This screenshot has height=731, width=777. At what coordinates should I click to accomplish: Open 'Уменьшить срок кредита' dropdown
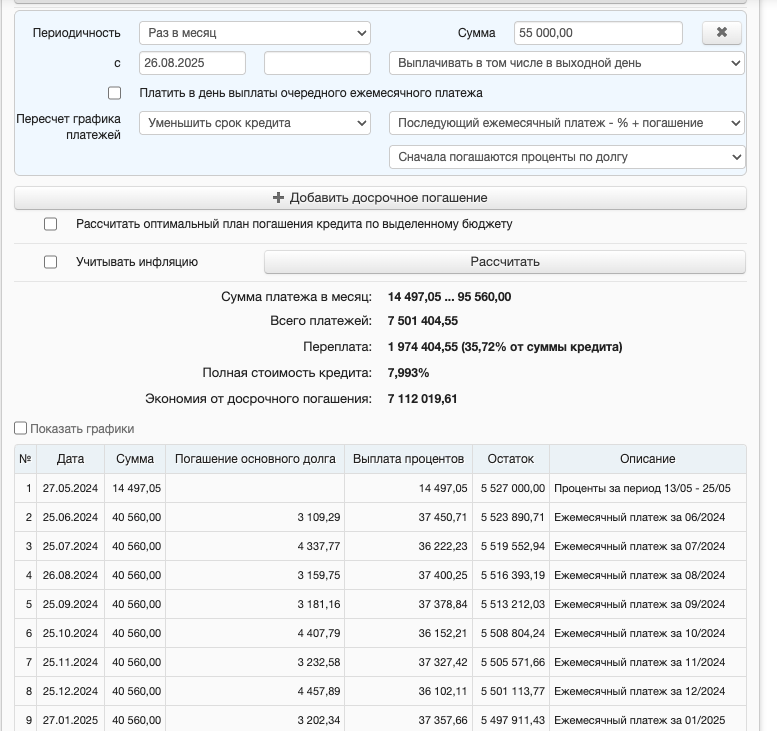click(255, 123)
